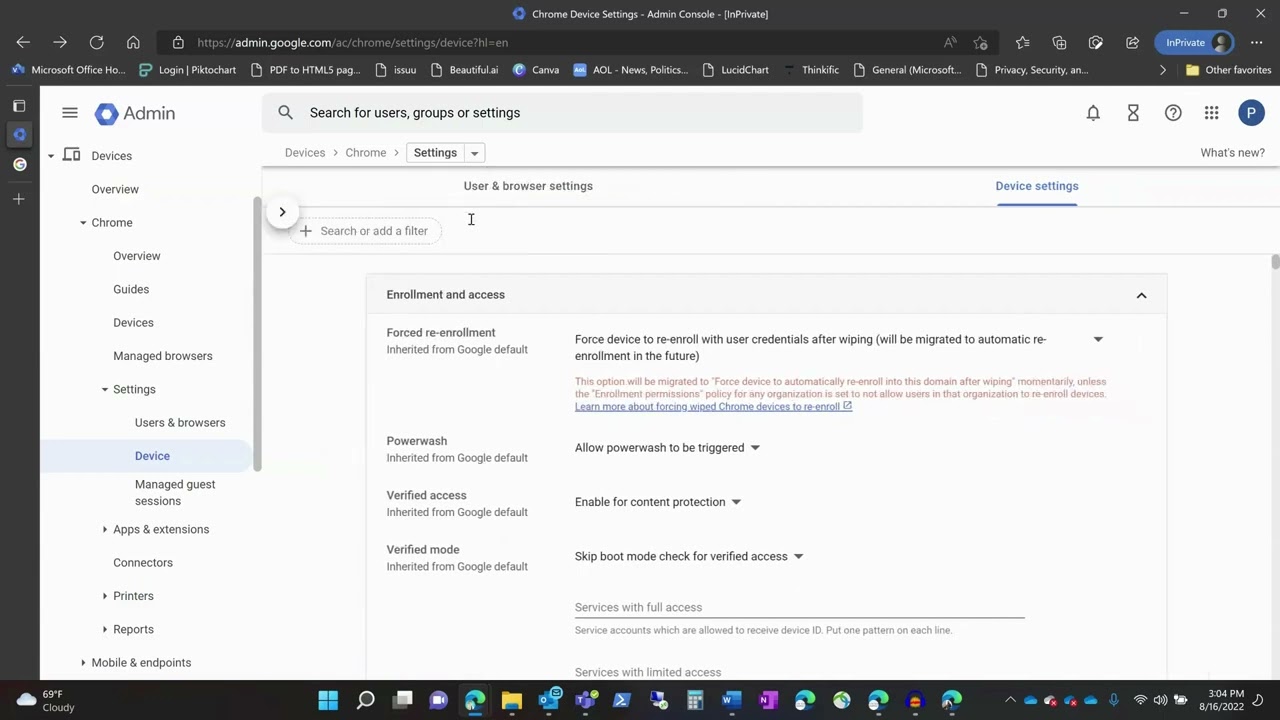Image resolution: width=1280 pixels, height=720 pixels.
Task: Refresh the browser page
Action: coord(97,42)
